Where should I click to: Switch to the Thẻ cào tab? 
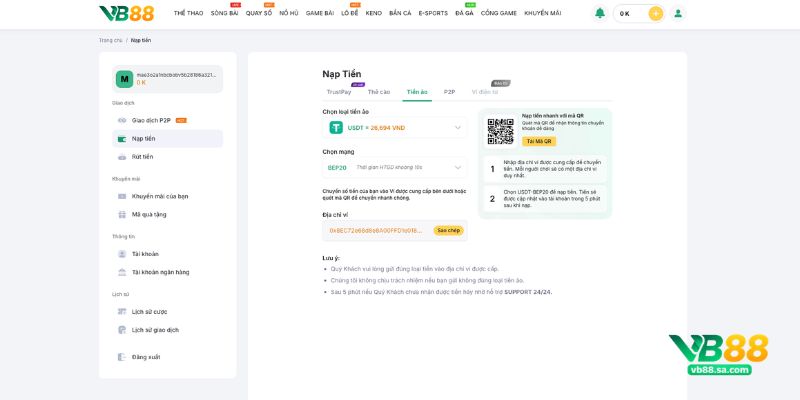coord(379,92)
